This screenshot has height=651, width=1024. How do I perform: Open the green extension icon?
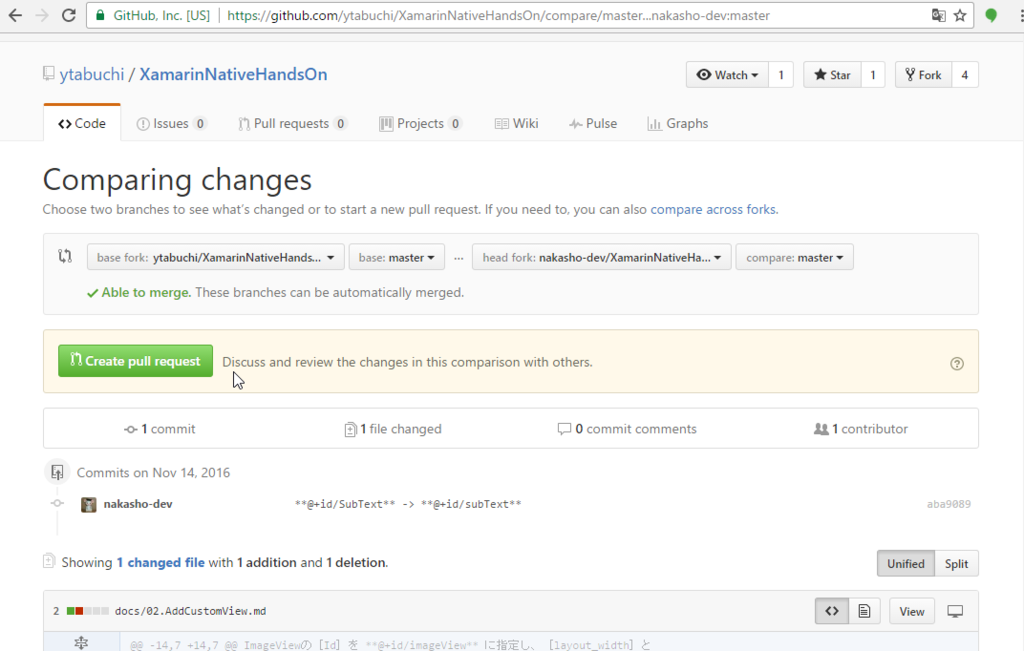pyautogui.click(x=991, y=15)
